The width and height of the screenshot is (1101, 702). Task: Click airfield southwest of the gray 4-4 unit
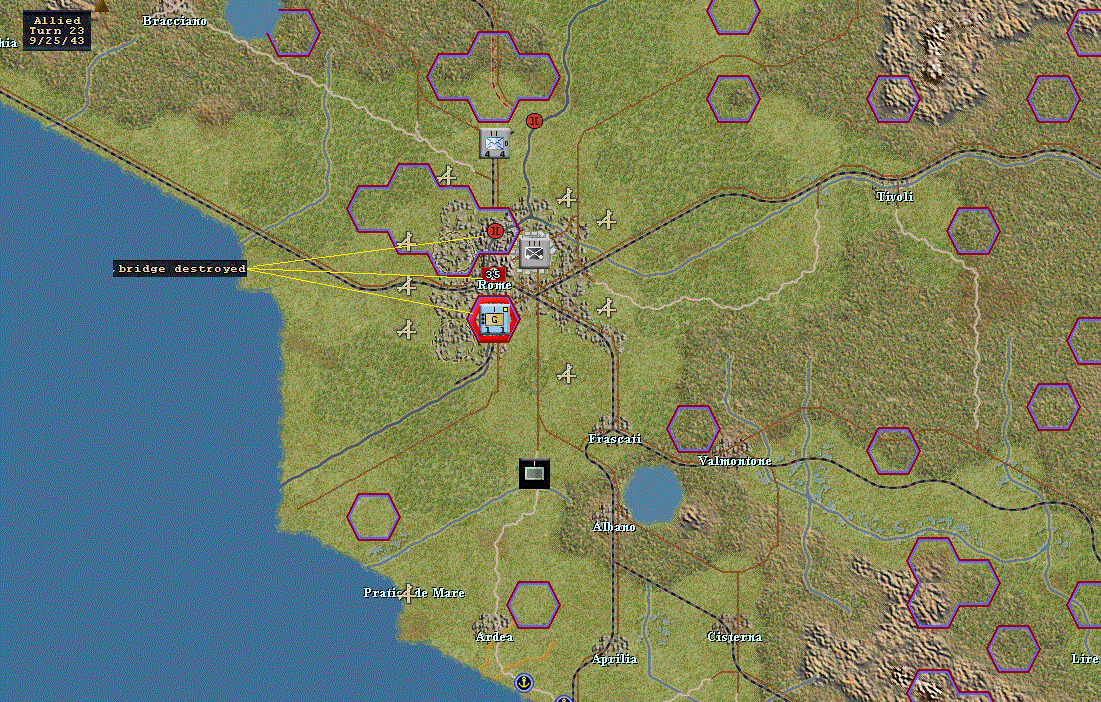coord(447,176)
